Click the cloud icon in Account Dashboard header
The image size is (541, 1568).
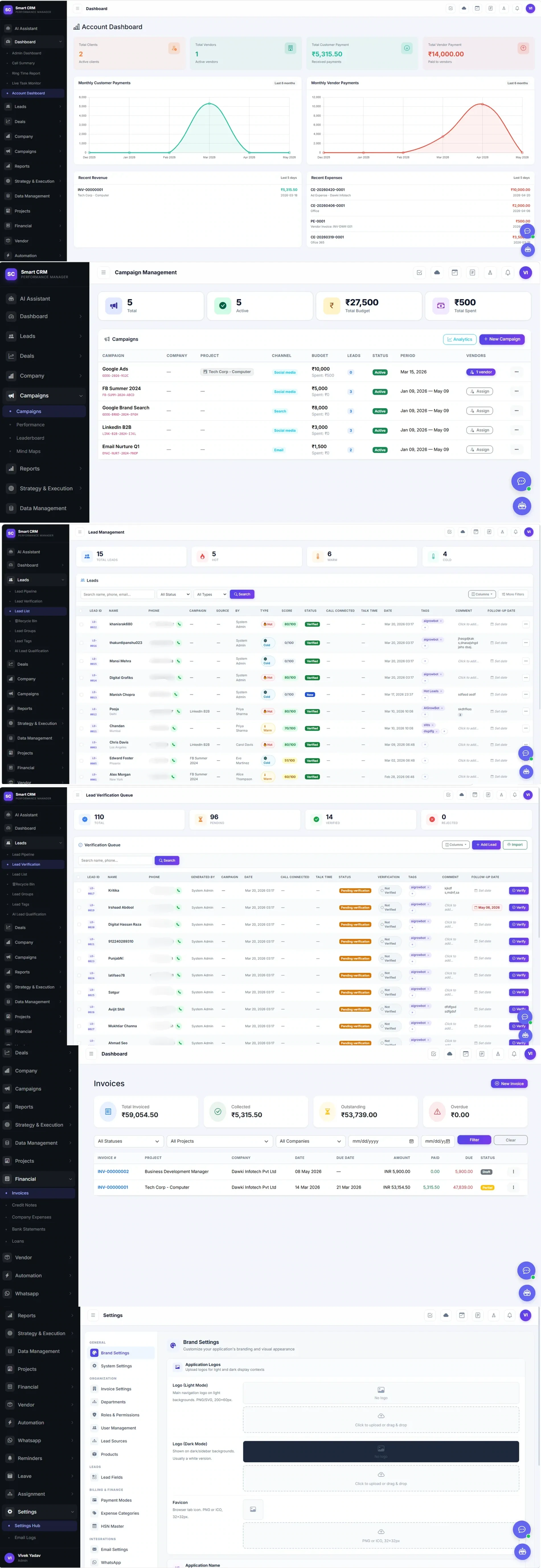pyautogui.click(x=464, y=9)
